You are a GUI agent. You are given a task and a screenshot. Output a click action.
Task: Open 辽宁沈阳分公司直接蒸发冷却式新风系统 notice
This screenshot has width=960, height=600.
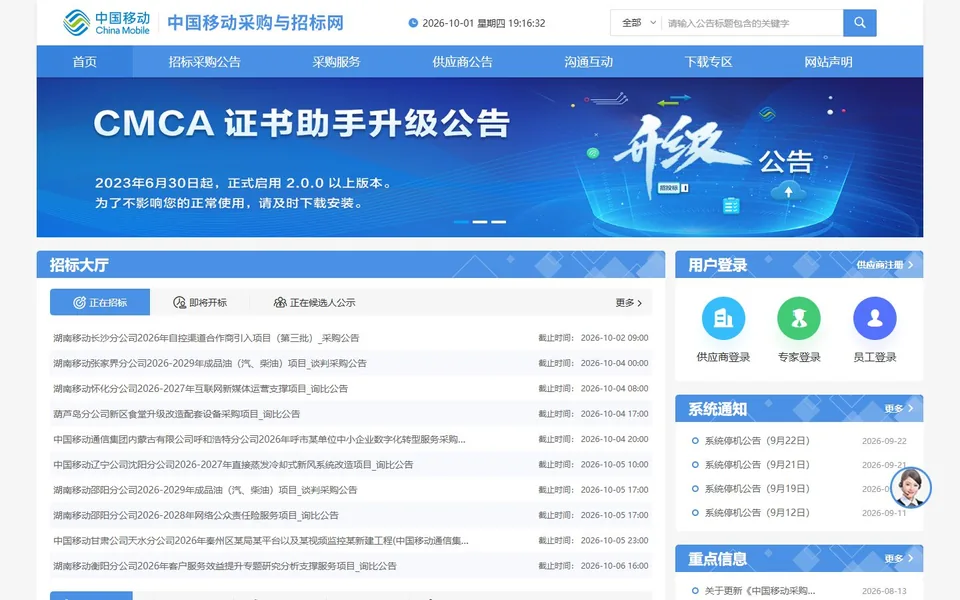coord(233,465)
